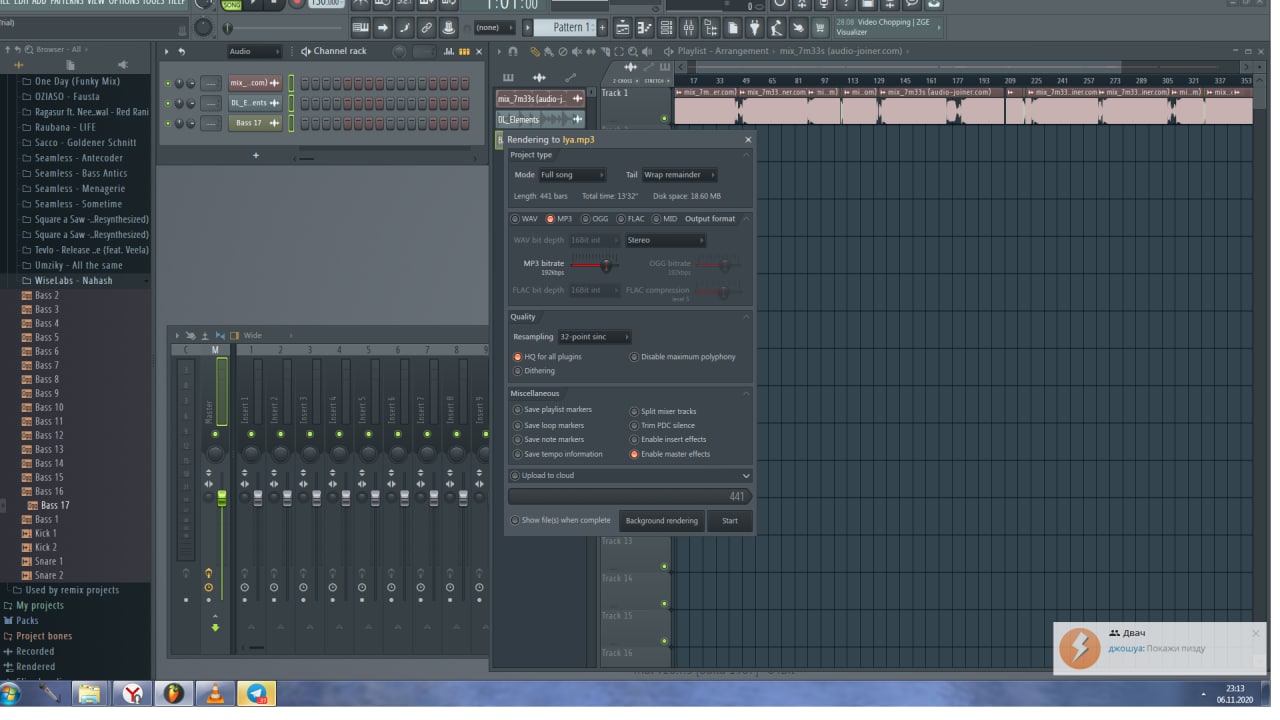Open the Recorded folder in Browser
1280x720 pixels.
point(35,651)
